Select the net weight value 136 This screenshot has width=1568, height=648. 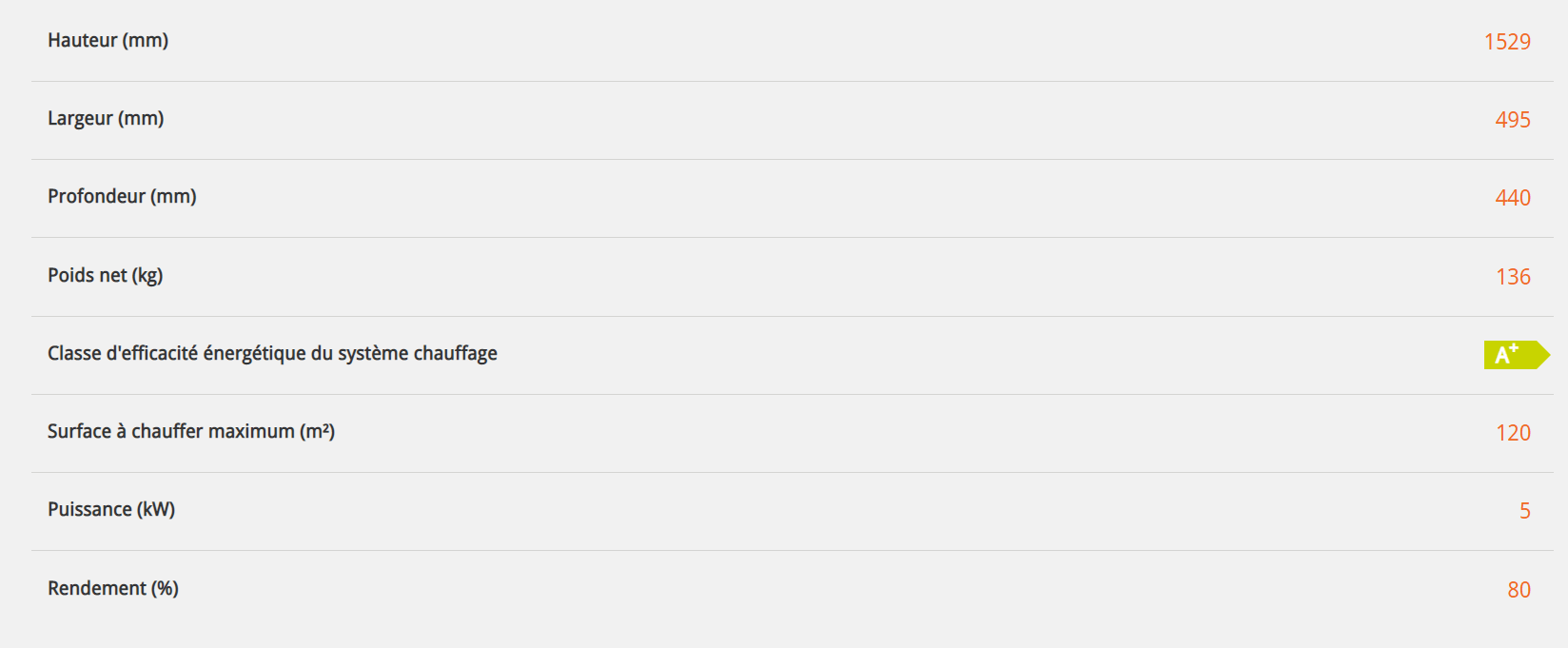[1513, 277]
